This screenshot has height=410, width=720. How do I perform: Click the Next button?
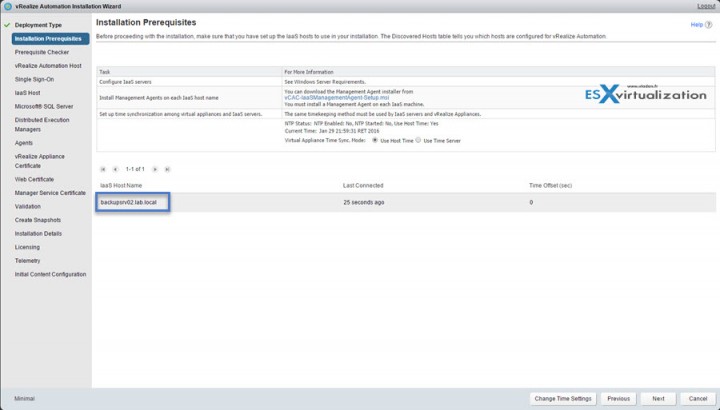(x=658, y=399)
